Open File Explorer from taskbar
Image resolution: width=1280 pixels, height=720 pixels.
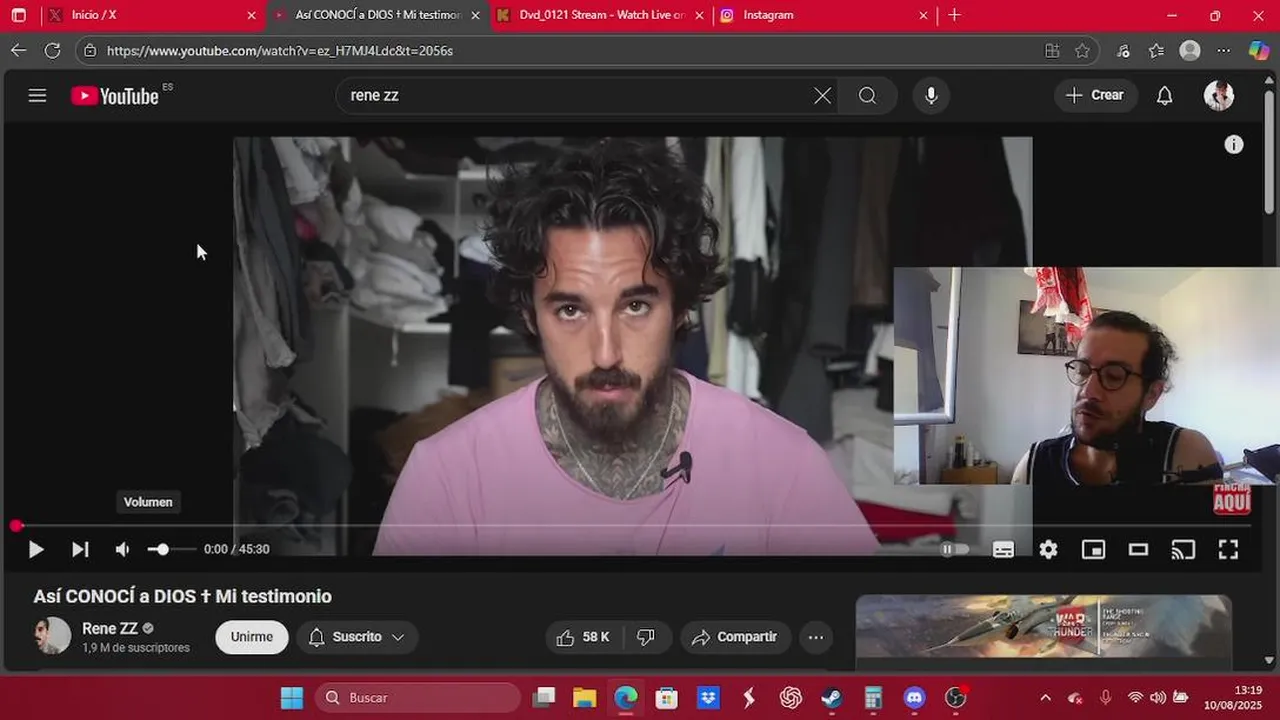pyautogui.click(x=584, y=697)
